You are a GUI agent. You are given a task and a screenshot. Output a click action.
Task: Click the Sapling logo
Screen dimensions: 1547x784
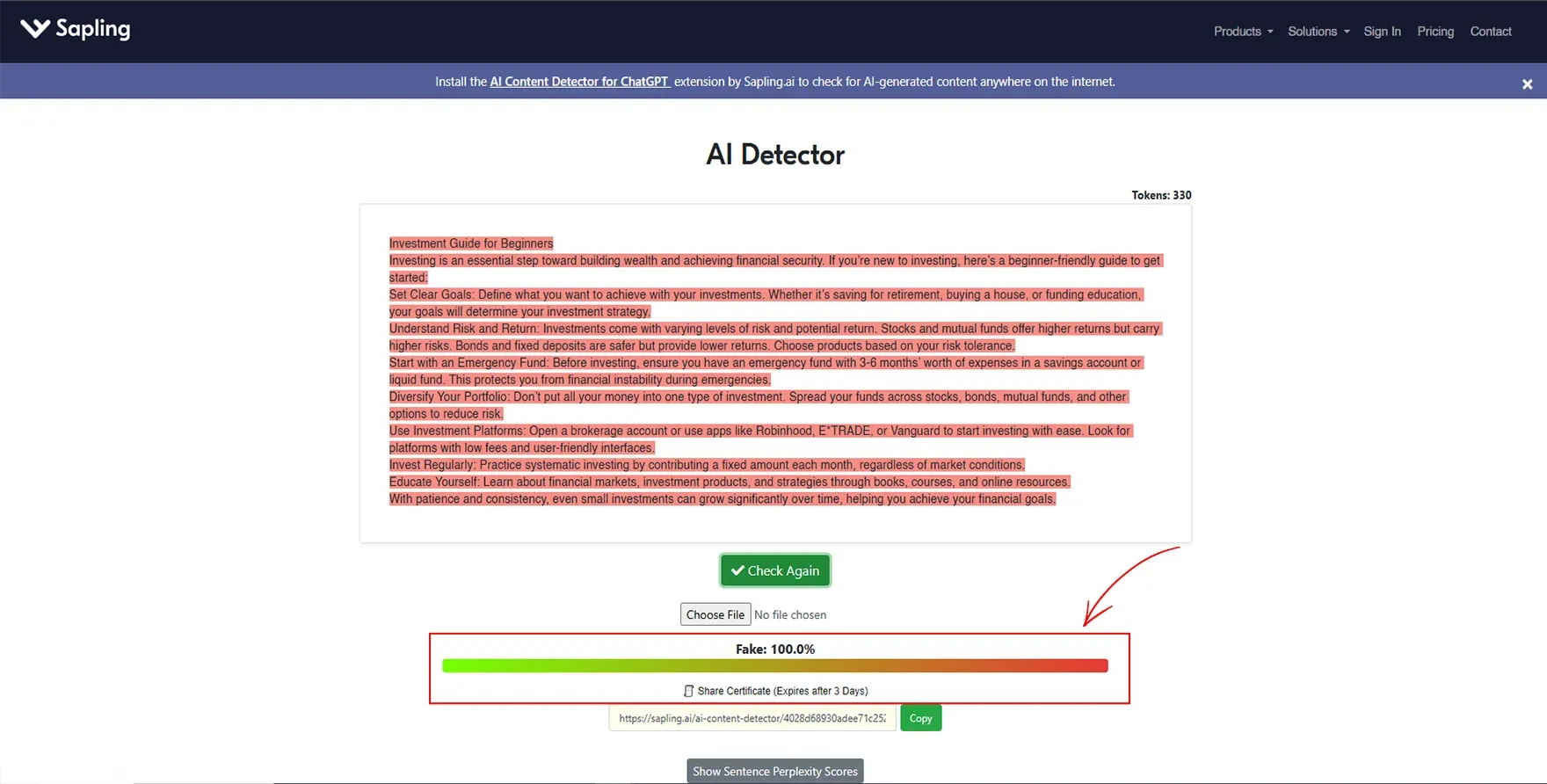click(x=76, y=29)
